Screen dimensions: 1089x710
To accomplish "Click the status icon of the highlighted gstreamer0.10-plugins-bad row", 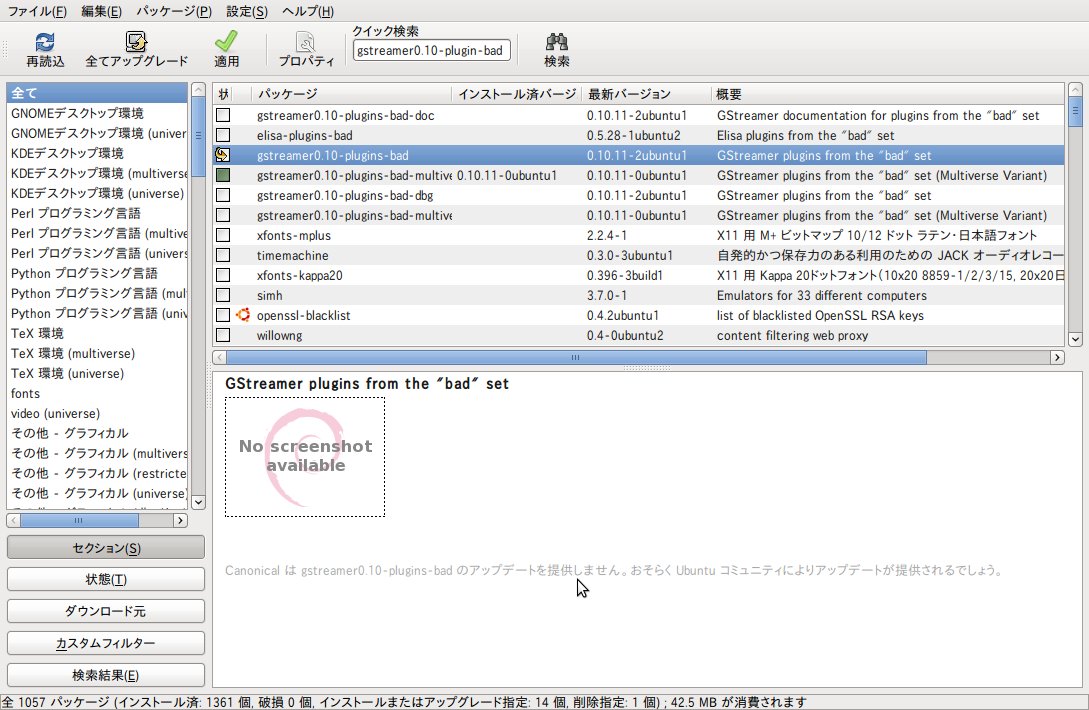I will pos(223,155).
